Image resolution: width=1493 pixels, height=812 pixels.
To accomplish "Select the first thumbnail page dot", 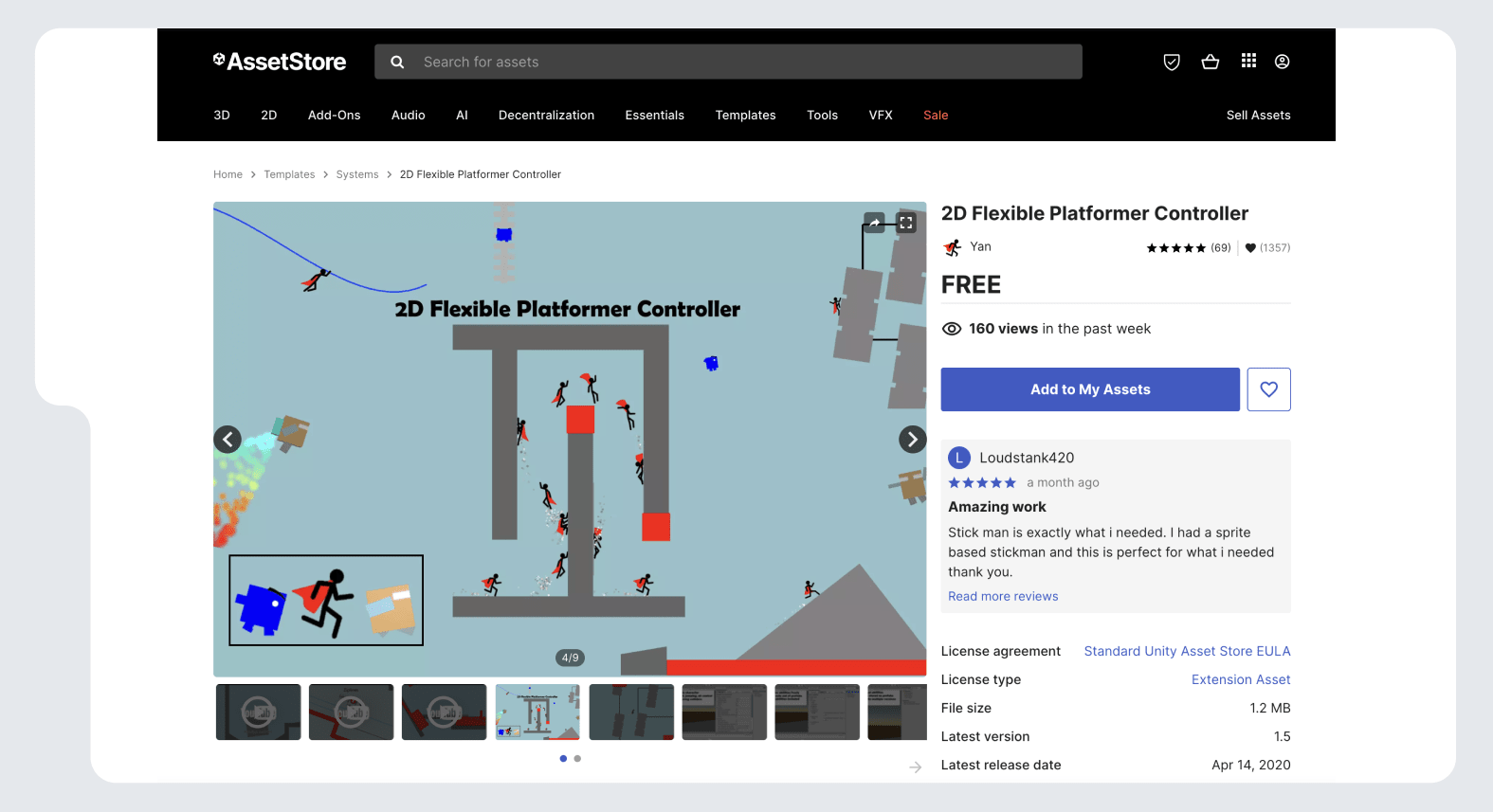I will coord(563,758).
